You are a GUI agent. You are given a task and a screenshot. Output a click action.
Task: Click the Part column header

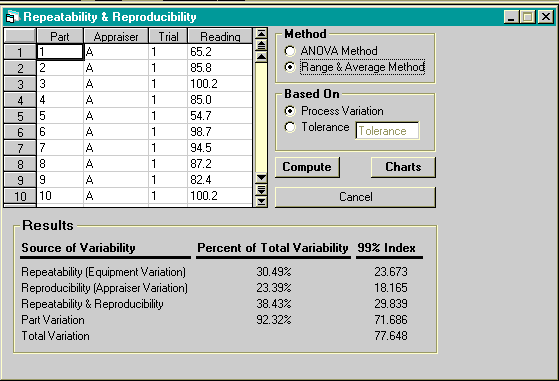click(x=60, y=36)
